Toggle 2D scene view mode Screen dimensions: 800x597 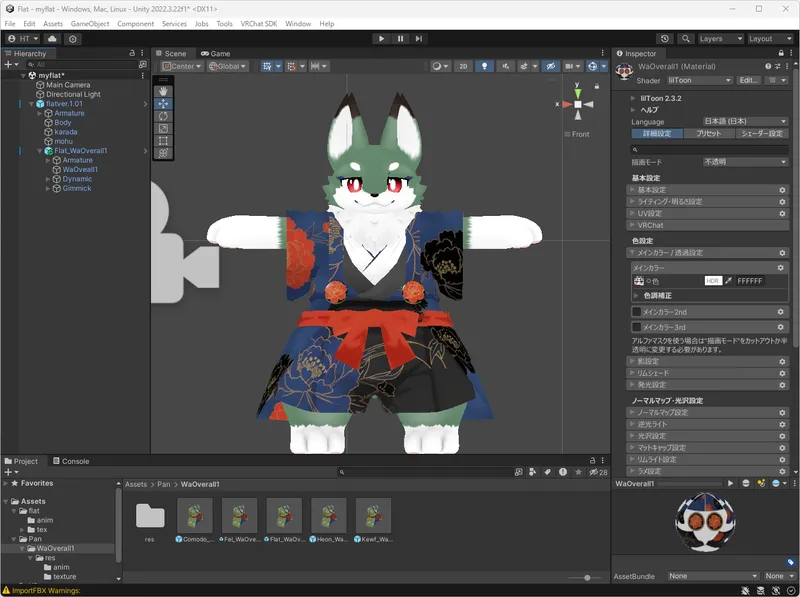tap(463, 66)
